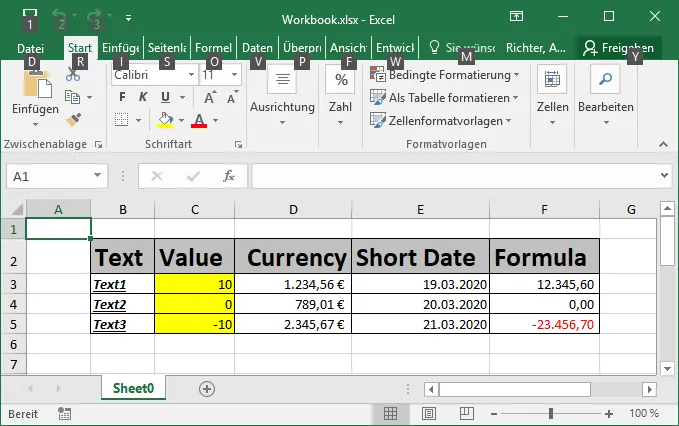Image resolution: width=679 pixels, height=426 pixels.
Task: Click the macro recording status icon
Action: pyautogui.click(x=65, y=413)
